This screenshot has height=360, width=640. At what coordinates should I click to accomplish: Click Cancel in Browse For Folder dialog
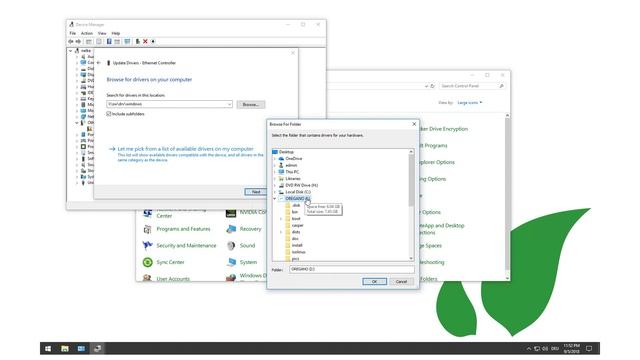pyautogui.click(x=402, y=282)
